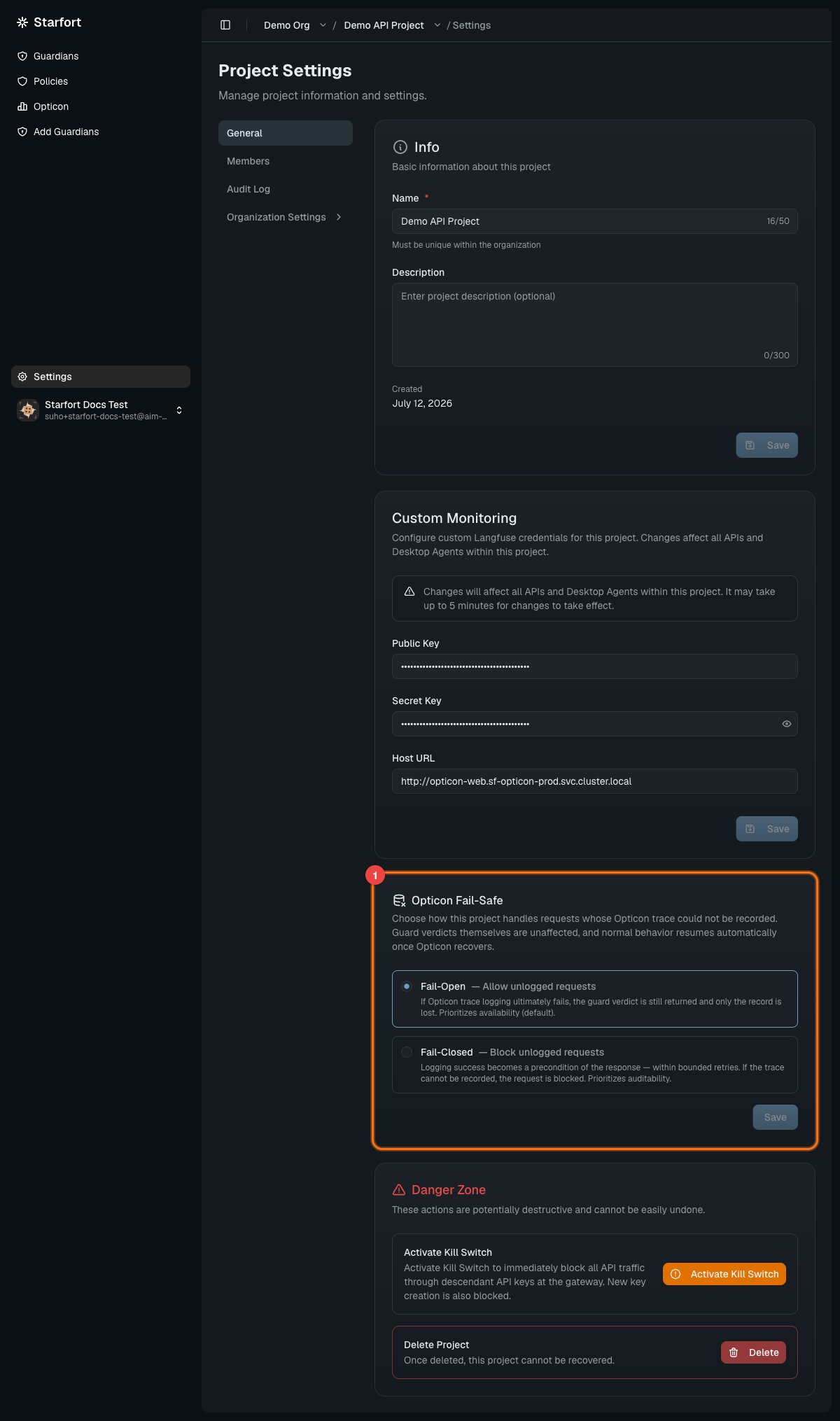Select the Fail-Open radio option
Image resolution: width=840 pixels, height=1421 pixels.
click(407, 986)
